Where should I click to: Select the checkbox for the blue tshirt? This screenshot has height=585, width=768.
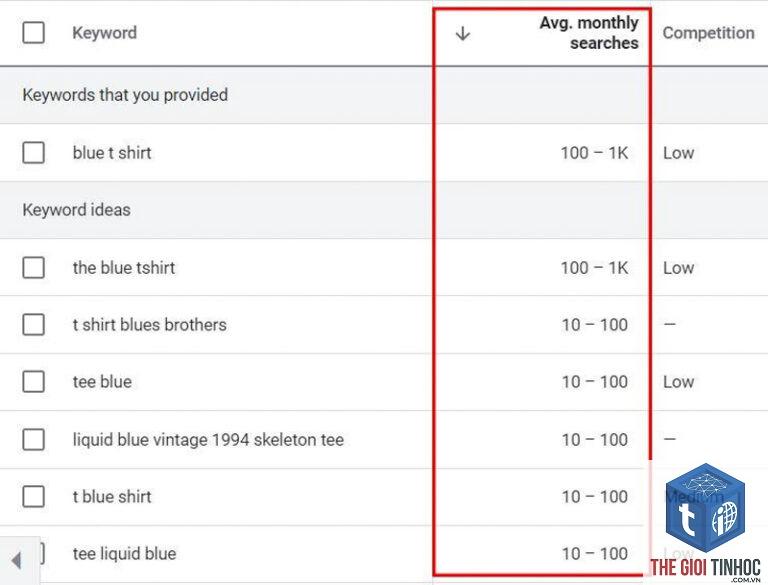click(33, 268)
